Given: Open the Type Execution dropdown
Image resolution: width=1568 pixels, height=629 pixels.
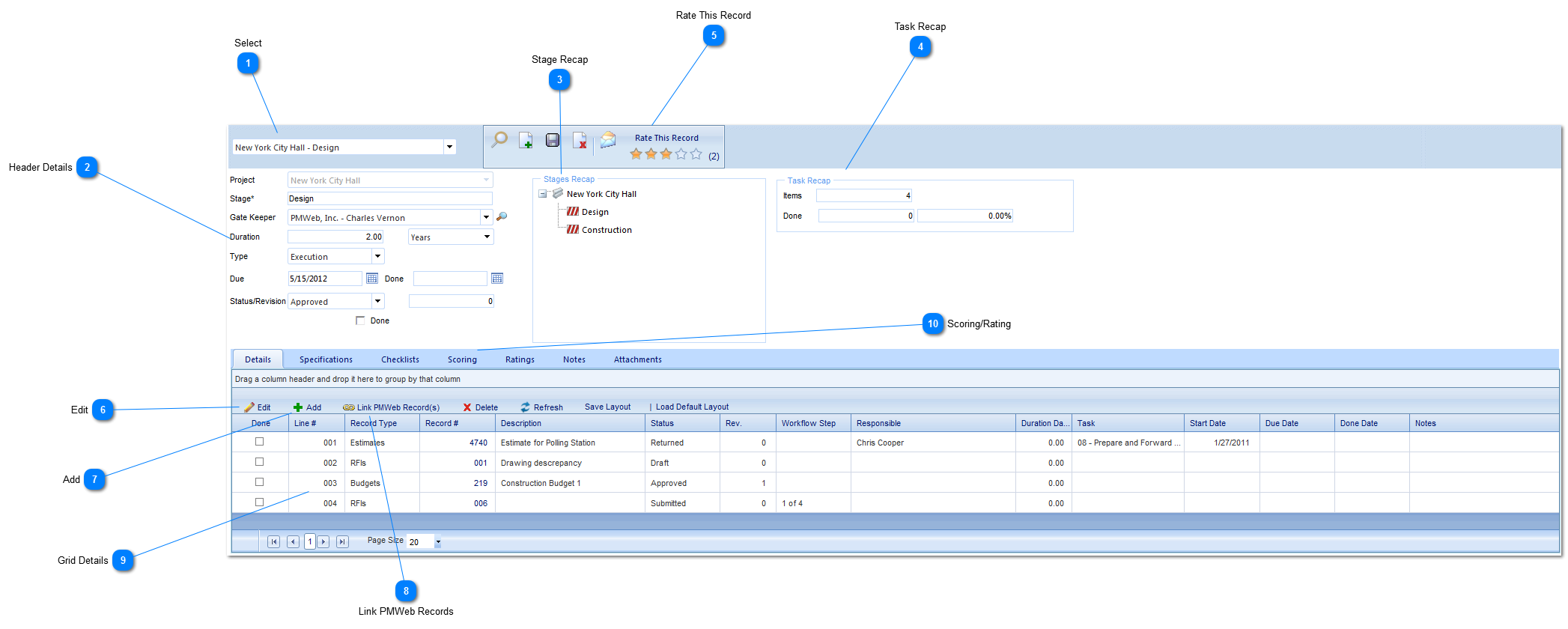Looking at the screenshot, I should click(378, 256).
